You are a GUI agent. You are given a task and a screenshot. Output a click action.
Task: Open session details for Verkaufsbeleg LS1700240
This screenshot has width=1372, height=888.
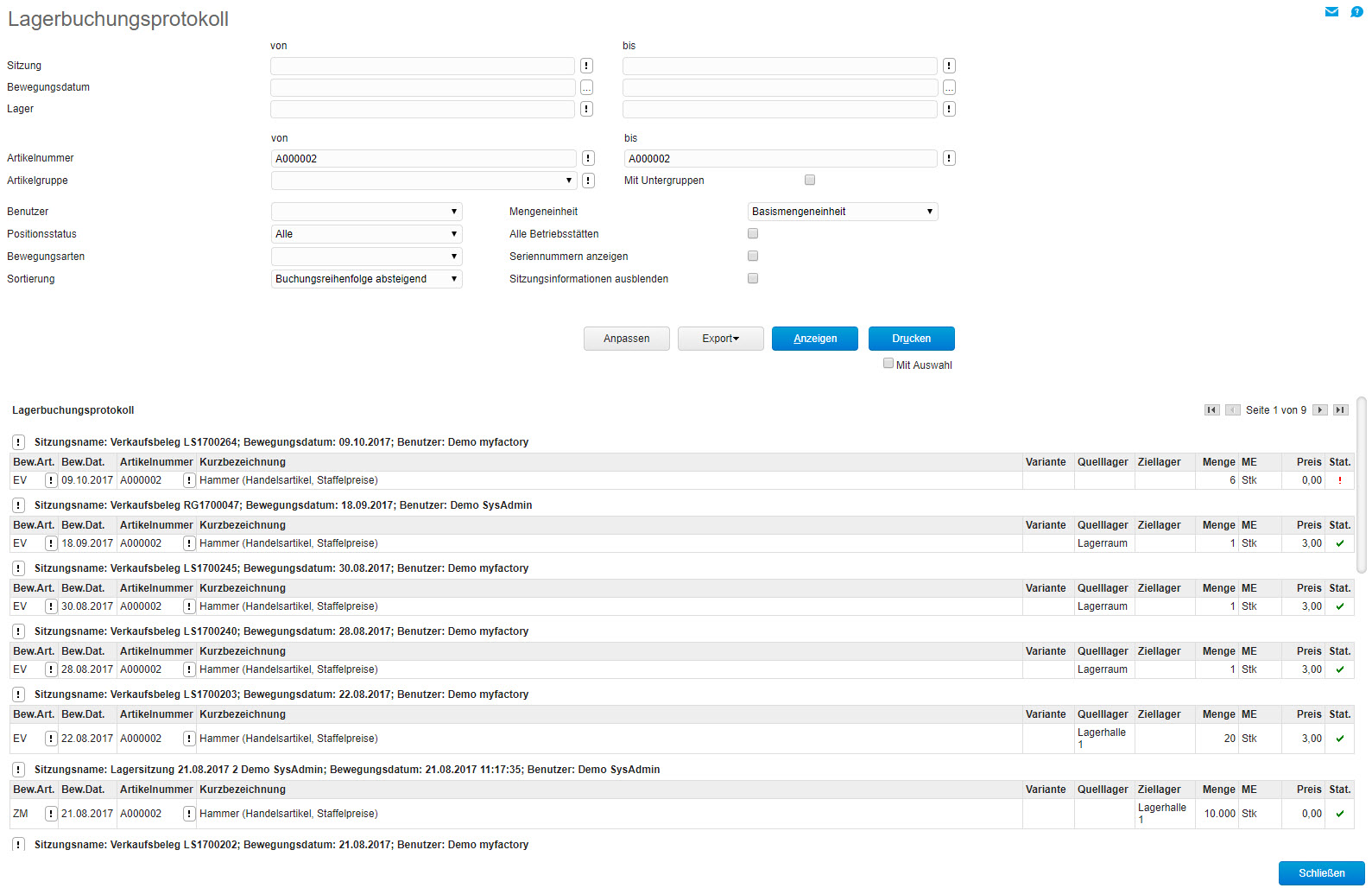(x=18, y=631)
